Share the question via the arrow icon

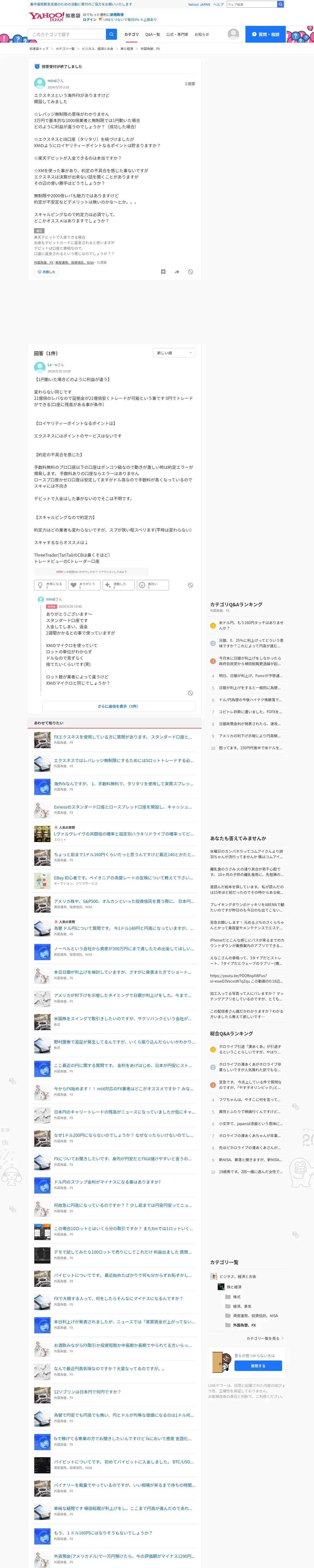tap(177, 272)
